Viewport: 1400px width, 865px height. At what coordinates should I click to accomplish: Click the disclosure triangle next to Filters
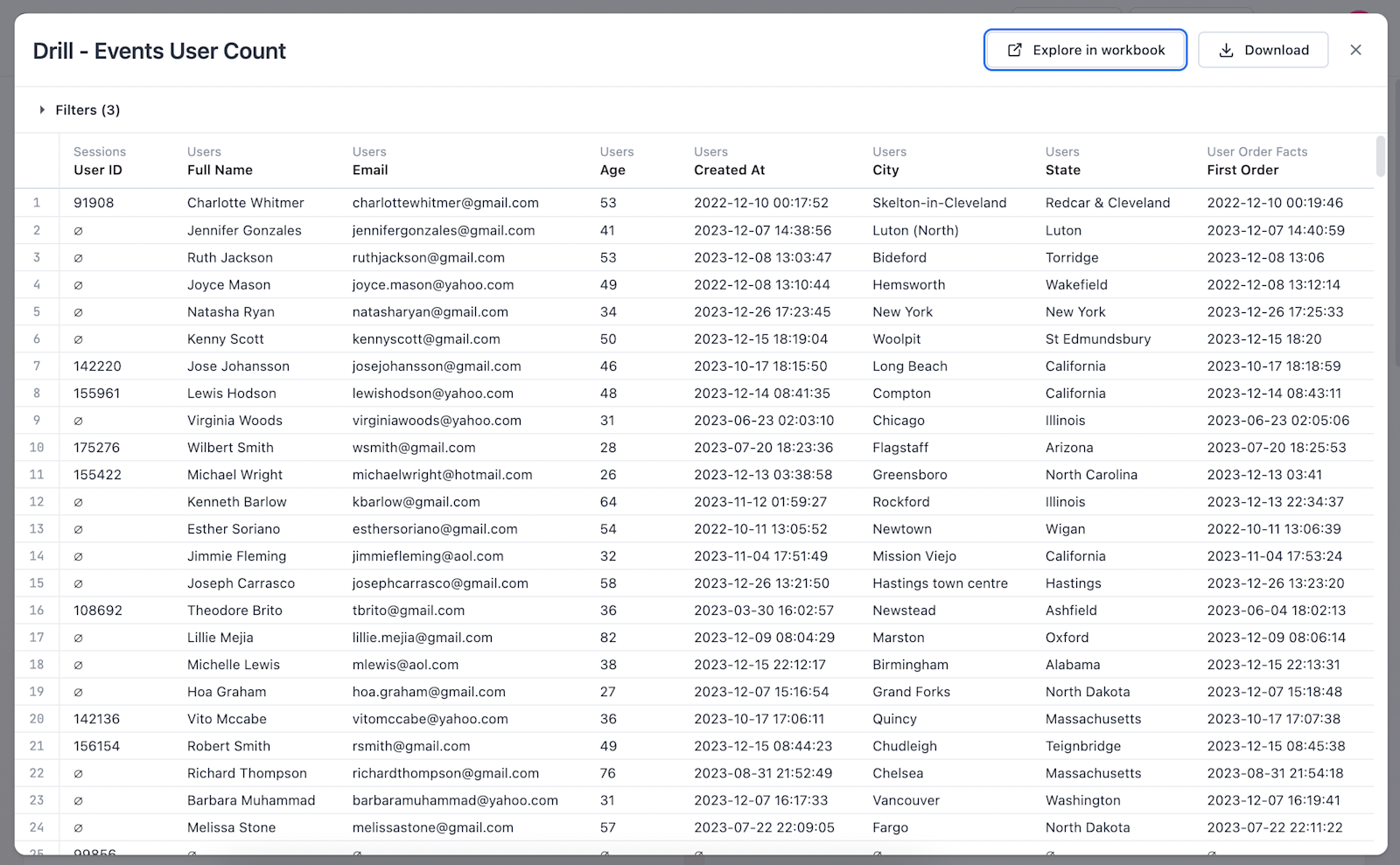40,109
